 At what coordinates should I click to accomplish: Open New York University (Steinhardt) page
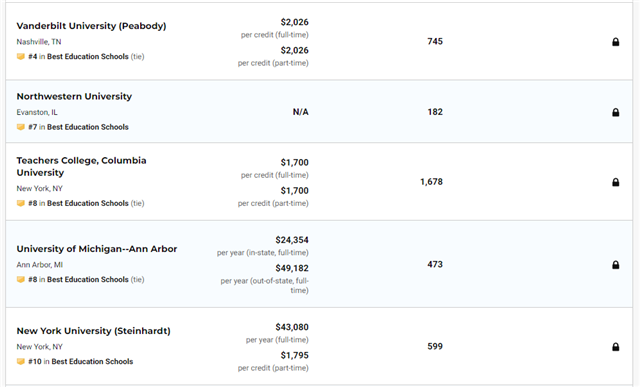coord(93,331)
